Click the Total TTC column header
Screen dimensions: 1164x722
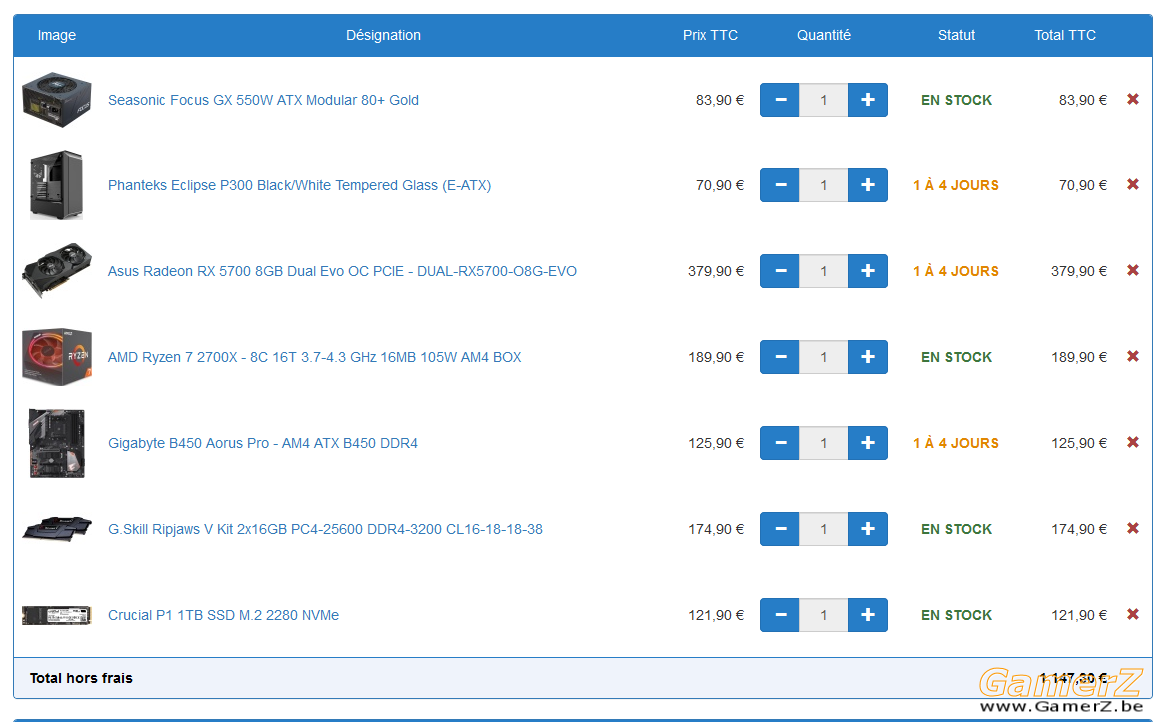coord(1065,35)
